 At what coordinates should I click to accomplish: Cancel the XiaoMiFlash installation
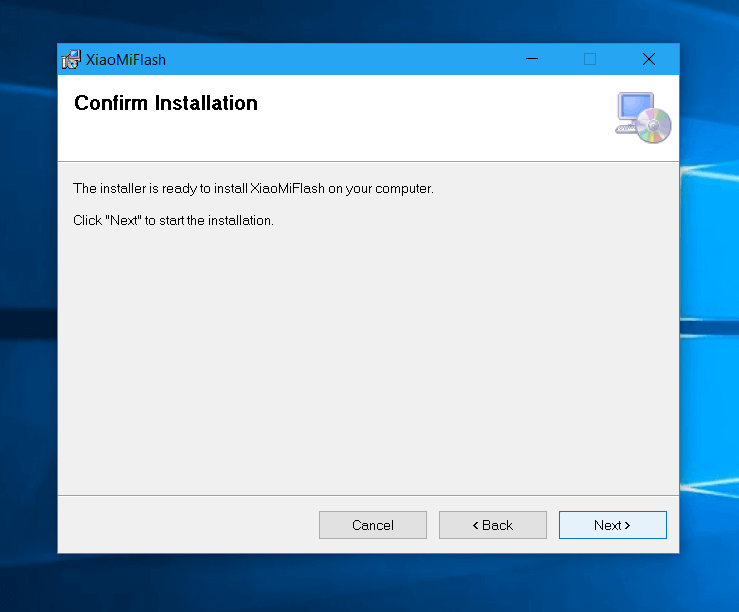(372, 525)
